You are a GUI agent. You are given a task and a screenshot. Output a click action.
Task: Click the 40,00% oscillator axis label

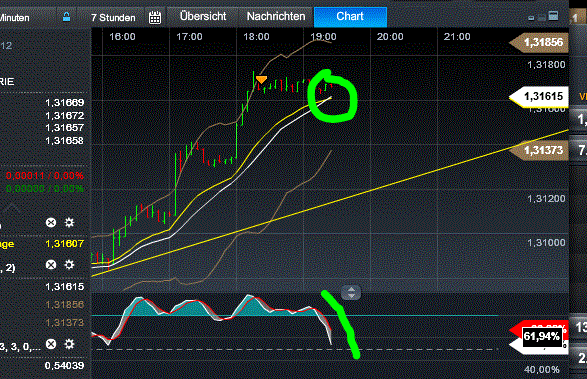(542, 370)
